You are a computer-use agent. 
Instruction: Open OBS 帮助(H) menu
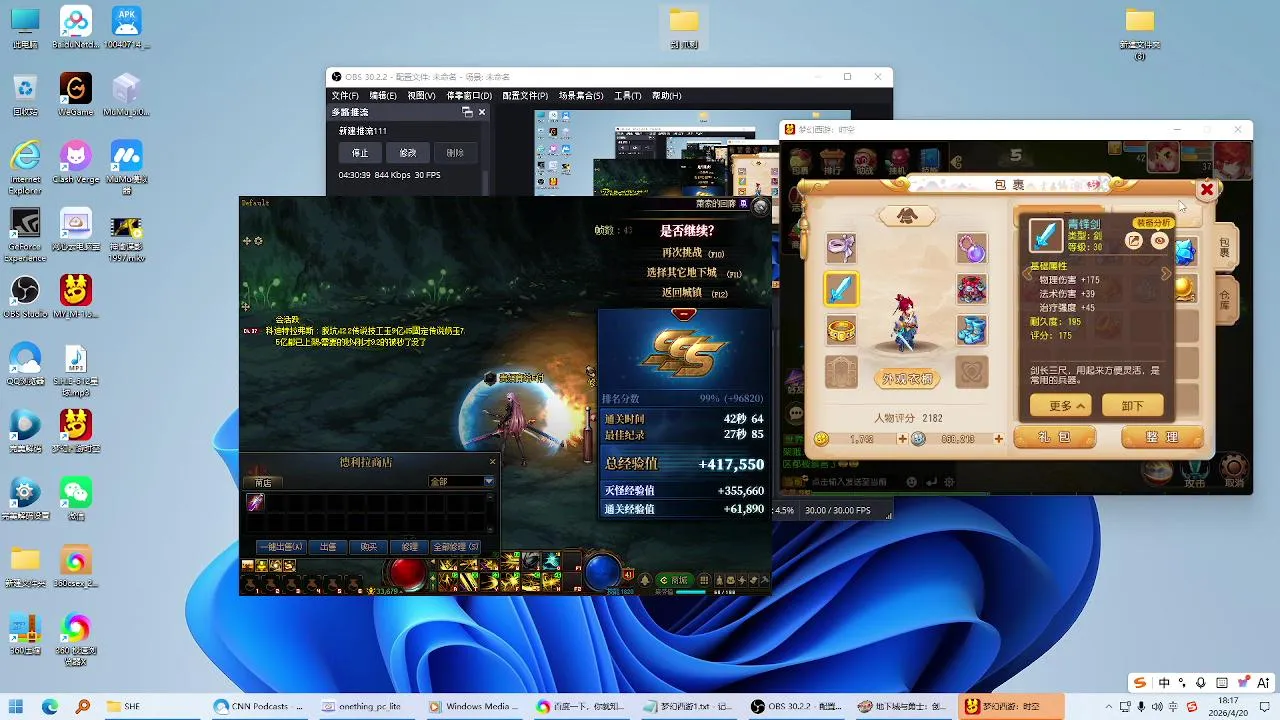click(x=667, y=96)
